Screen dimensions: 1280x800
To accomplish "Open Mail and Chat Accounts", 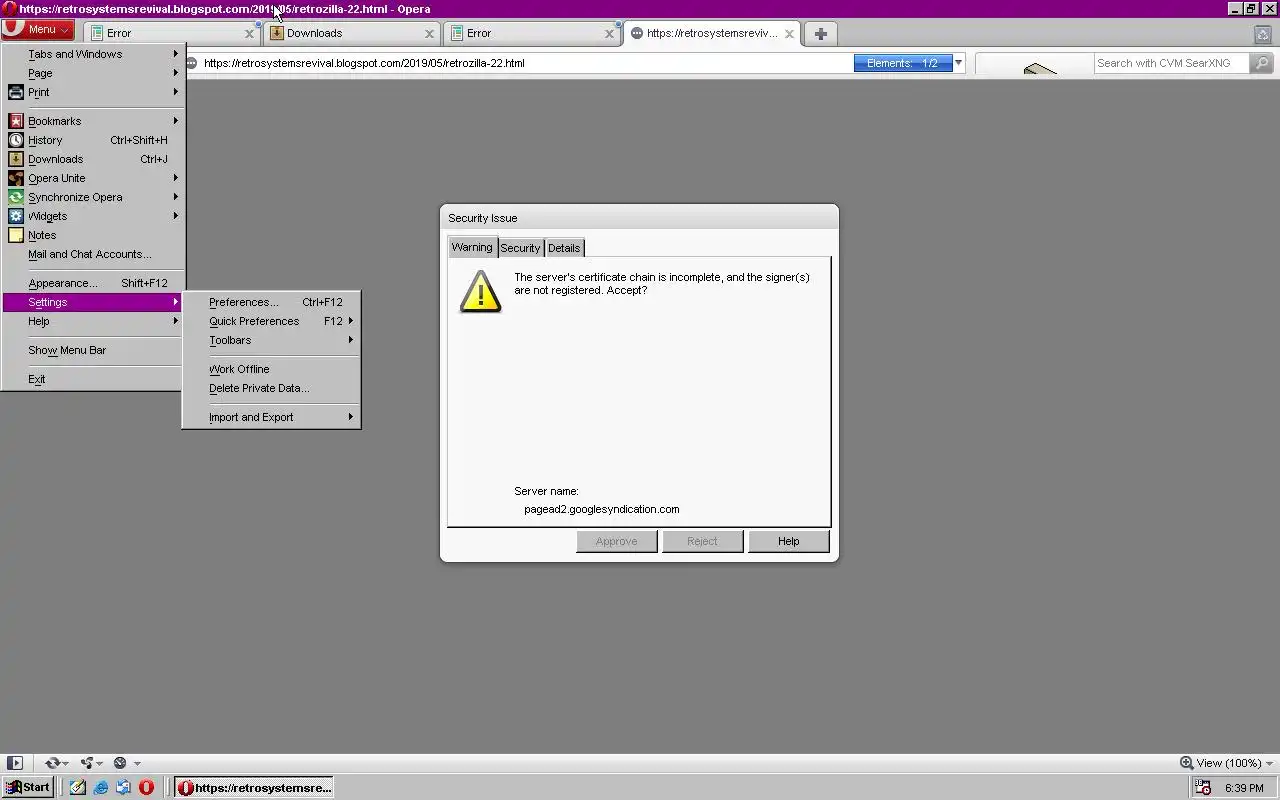I will pyautogui.click(x=91, y=254).
